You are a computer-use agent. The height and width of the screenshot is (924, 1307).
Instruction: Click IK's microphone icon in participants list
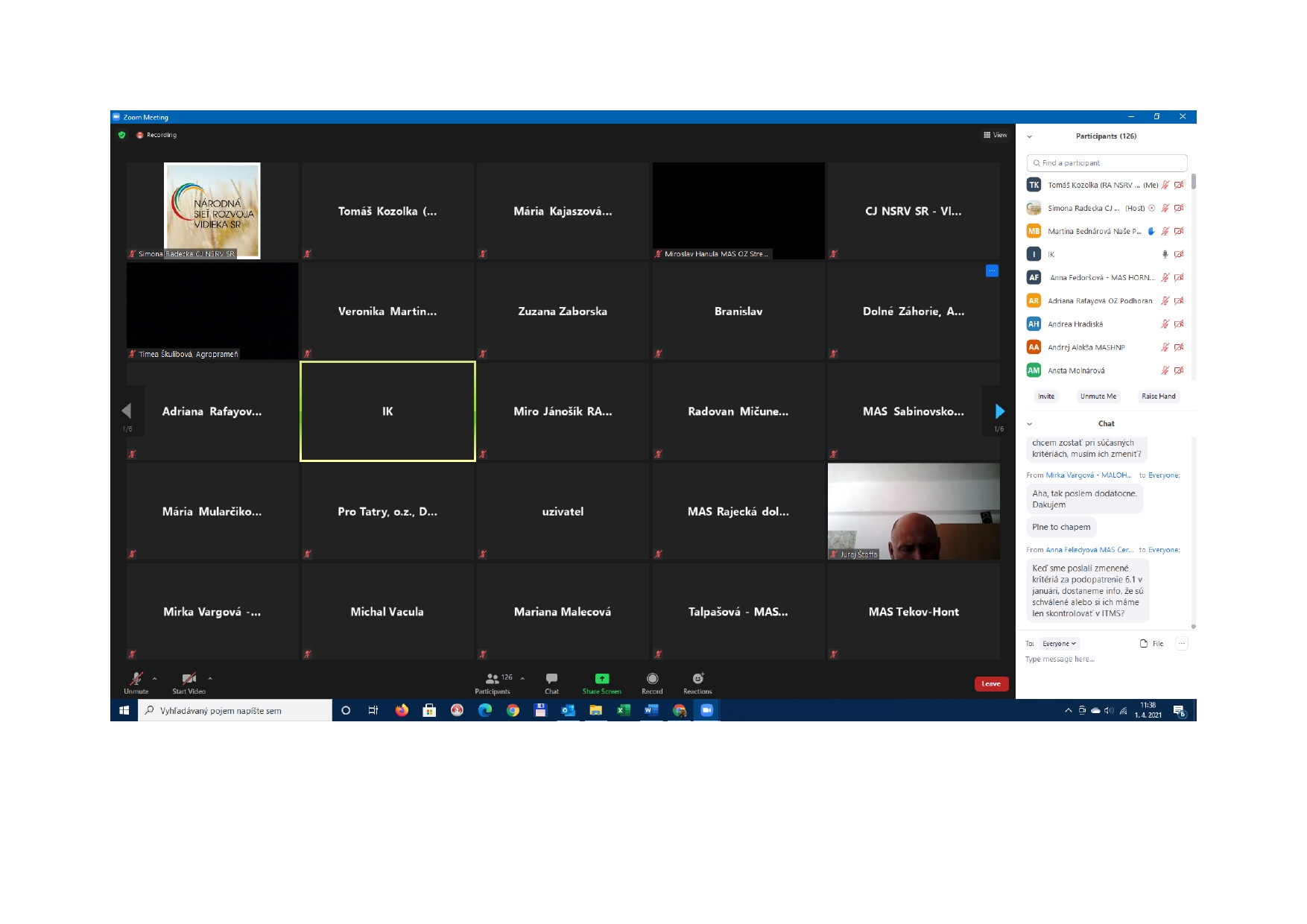tap(1165, 254)
